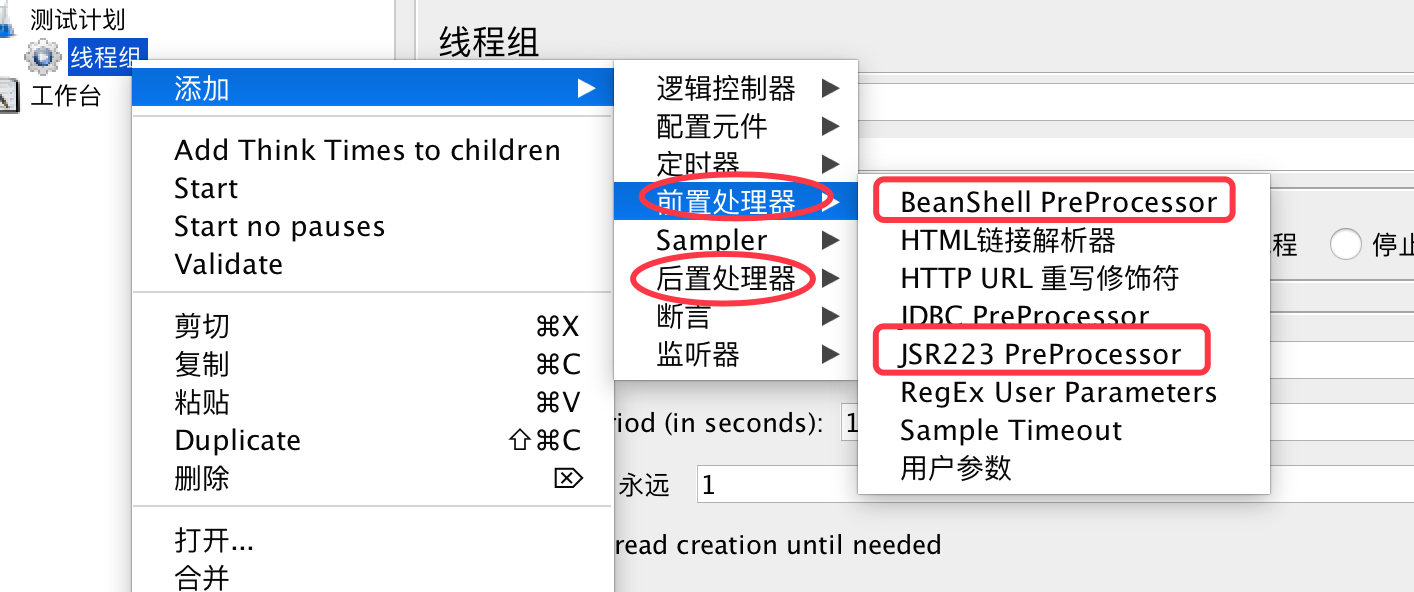Expand 断言 submenu
The height and width of the screenshot is (592, 1414).
(735, 316)
